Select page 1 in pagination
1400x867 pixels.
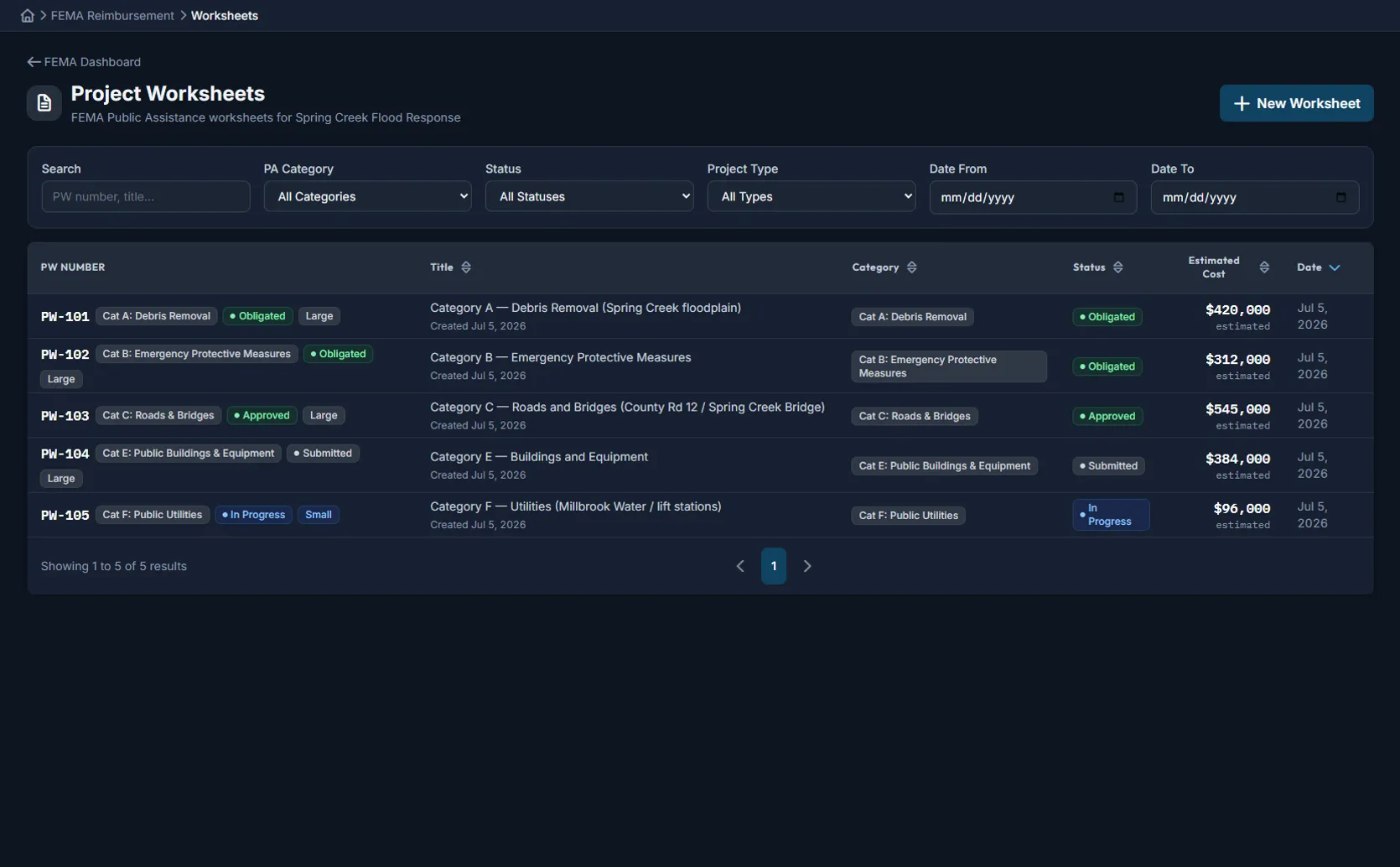coord(774,566)
